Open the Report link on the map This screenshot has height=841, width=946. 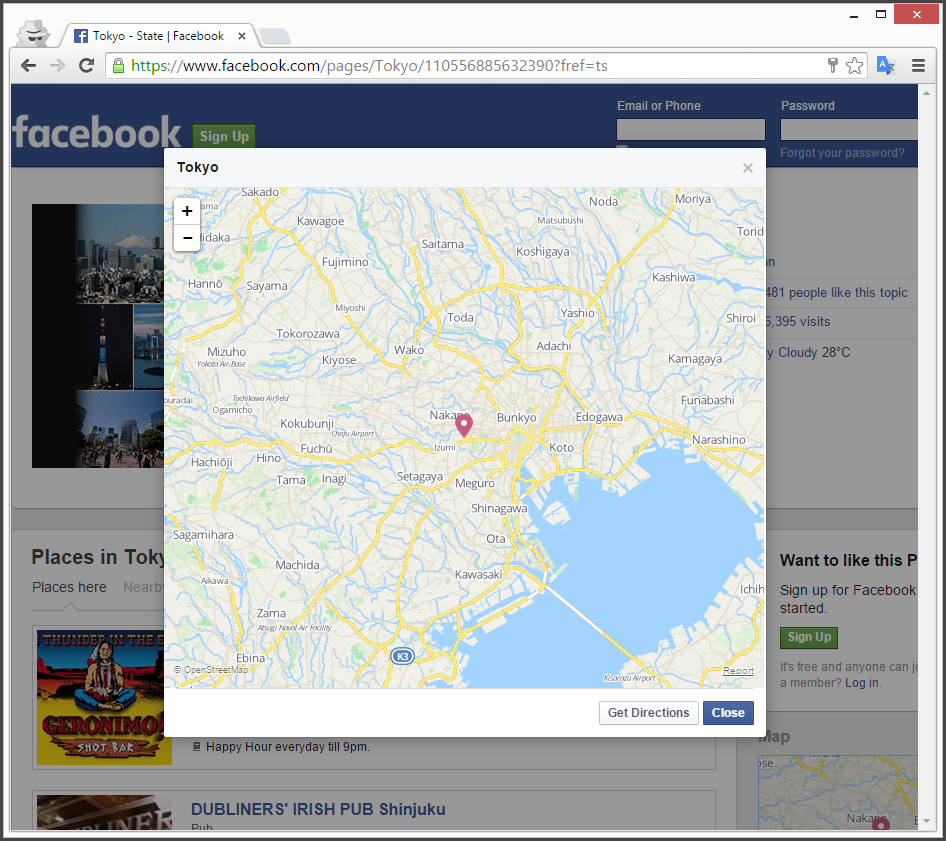click(738, 671)
